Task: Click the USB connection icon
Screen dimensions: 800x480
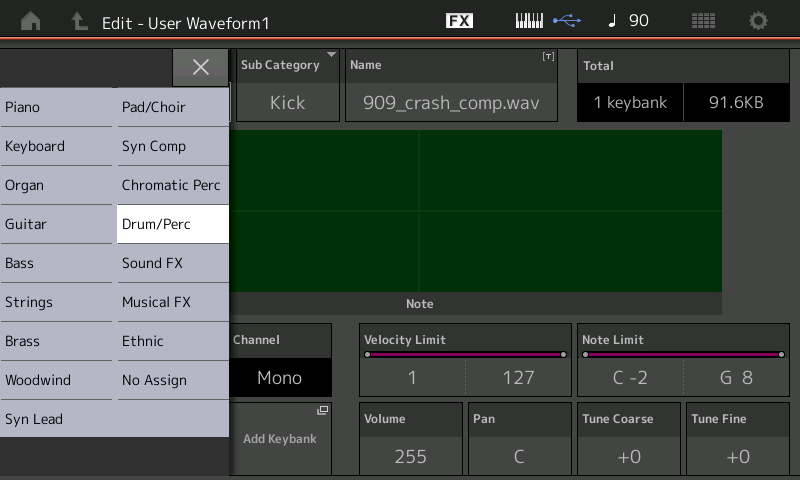Action: click(566, 21)
